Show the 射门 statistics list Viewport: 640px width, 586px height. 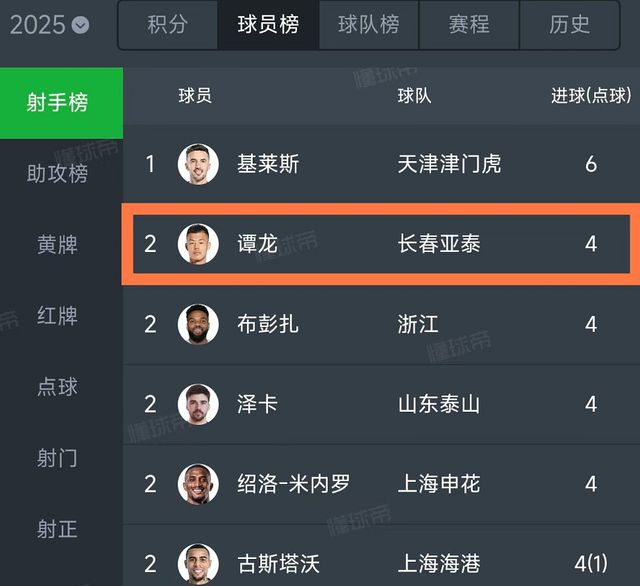(x=57, y=457)
